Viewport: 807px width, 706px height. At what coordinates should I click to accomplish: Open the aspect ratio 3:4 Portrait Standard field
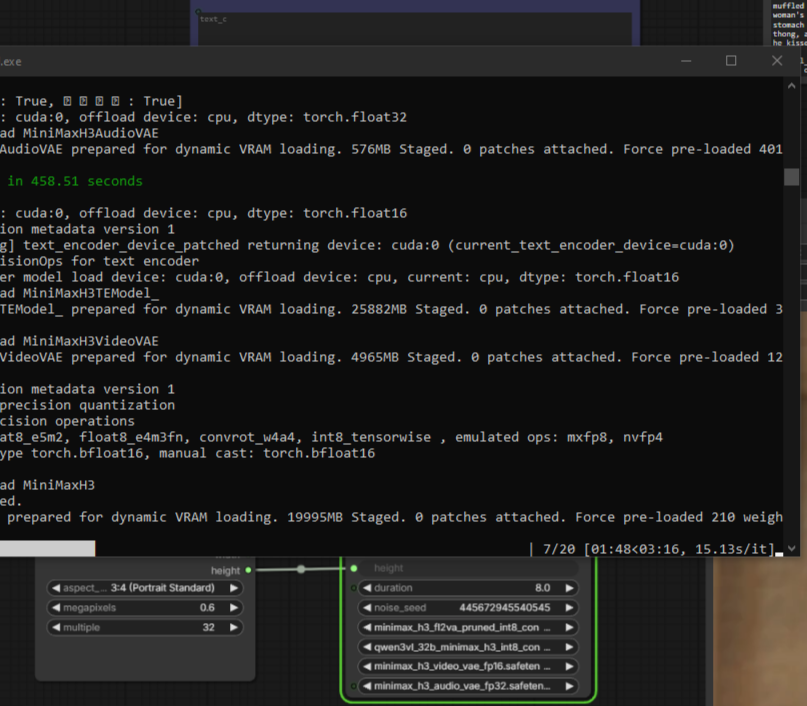145,588
